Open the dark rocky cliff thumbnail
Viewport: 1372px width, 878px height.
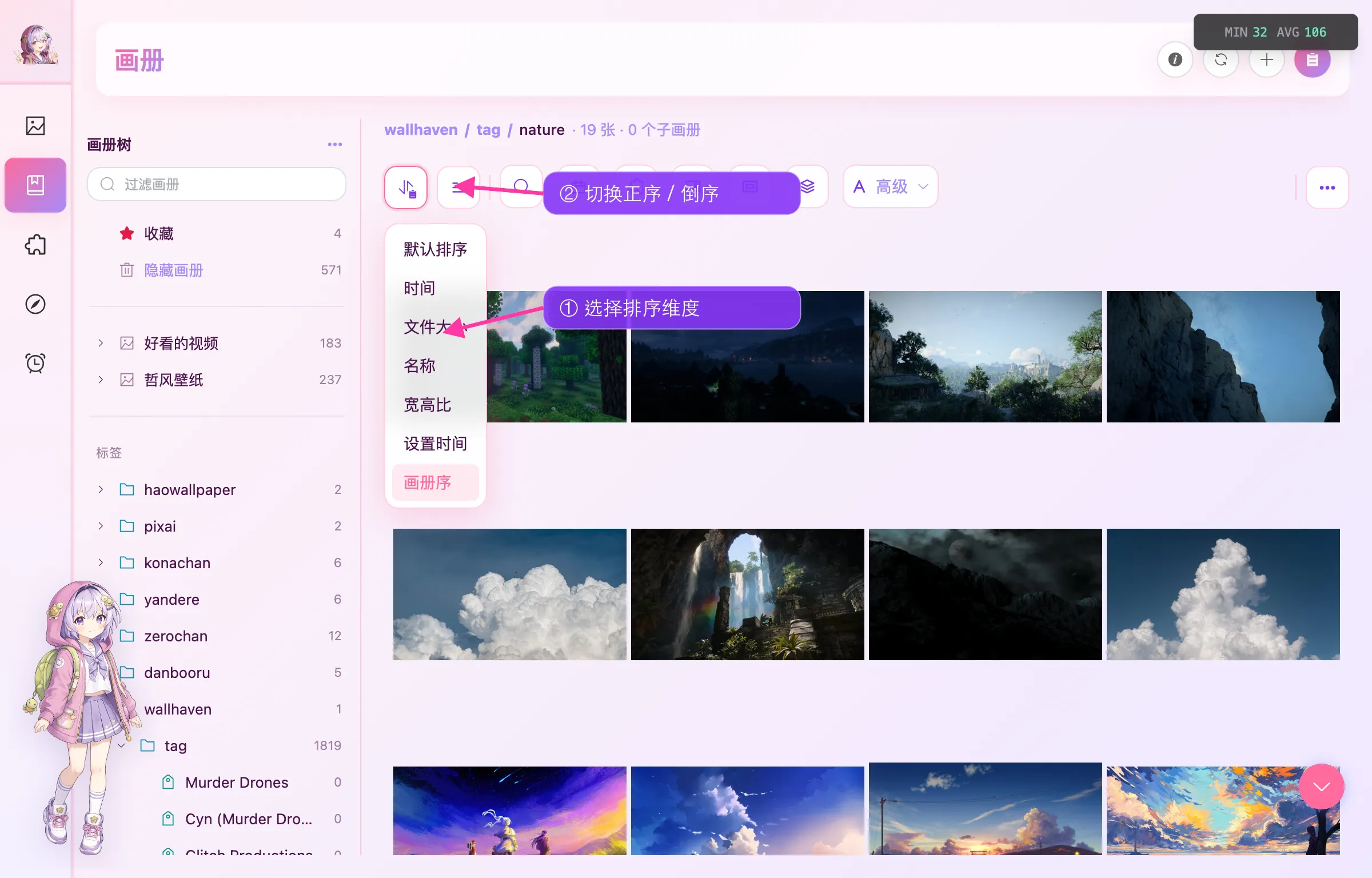coord(1223,357)
